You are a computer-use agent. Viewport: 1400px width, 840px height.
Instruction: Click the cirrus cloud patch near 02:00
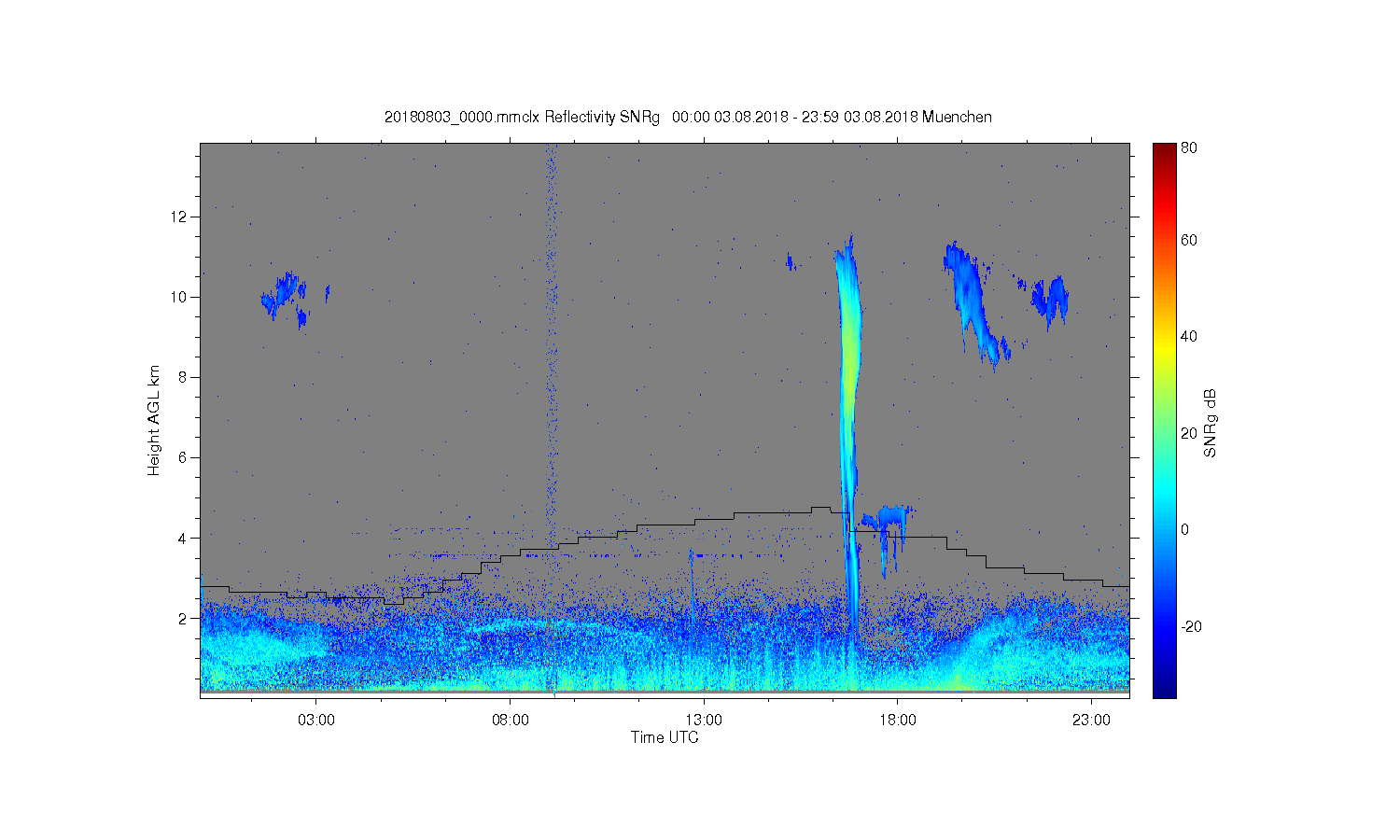pyautogui.click(x=284, y=297)
